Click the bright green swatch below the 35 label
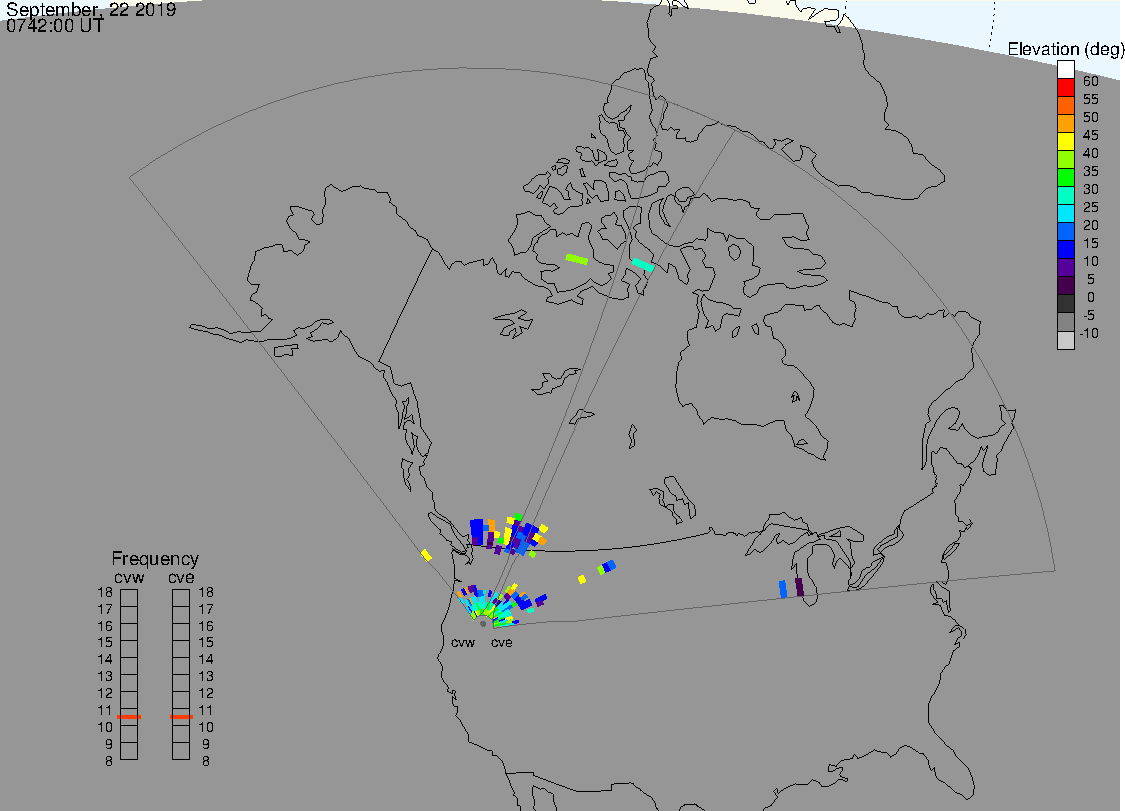Viewport: 1125px width, 811px height. 1065,178
